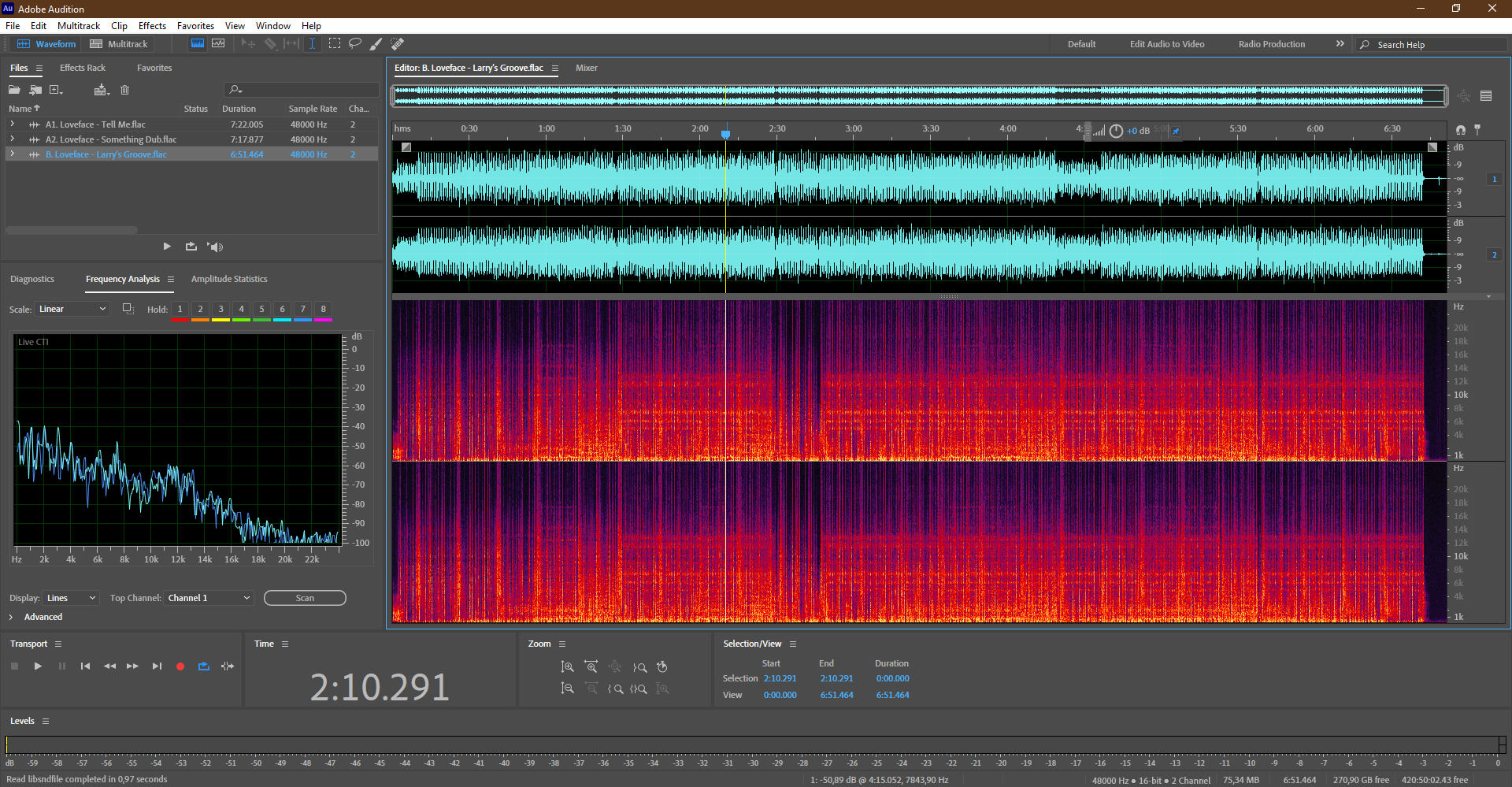Switch to the Mixer tab
This screenshot has width=1512, height=787.
(587, 68)
